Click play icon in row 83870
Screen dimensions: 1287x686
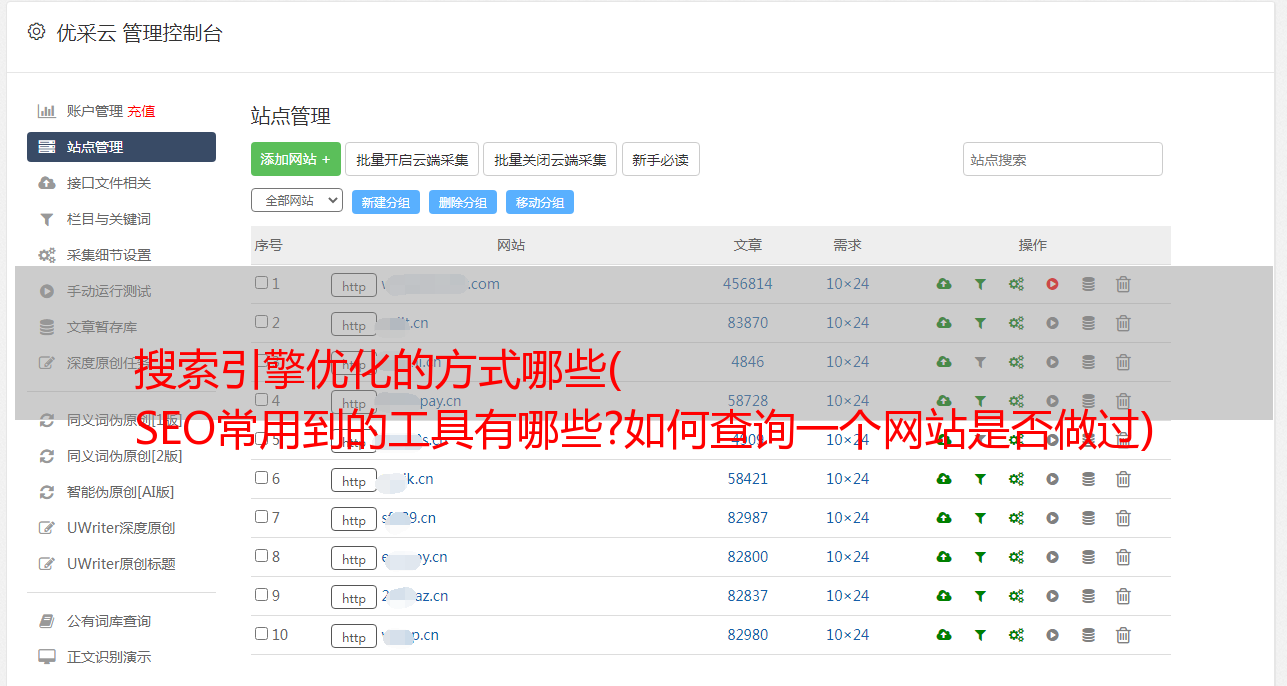click(x=1052, y=323)
